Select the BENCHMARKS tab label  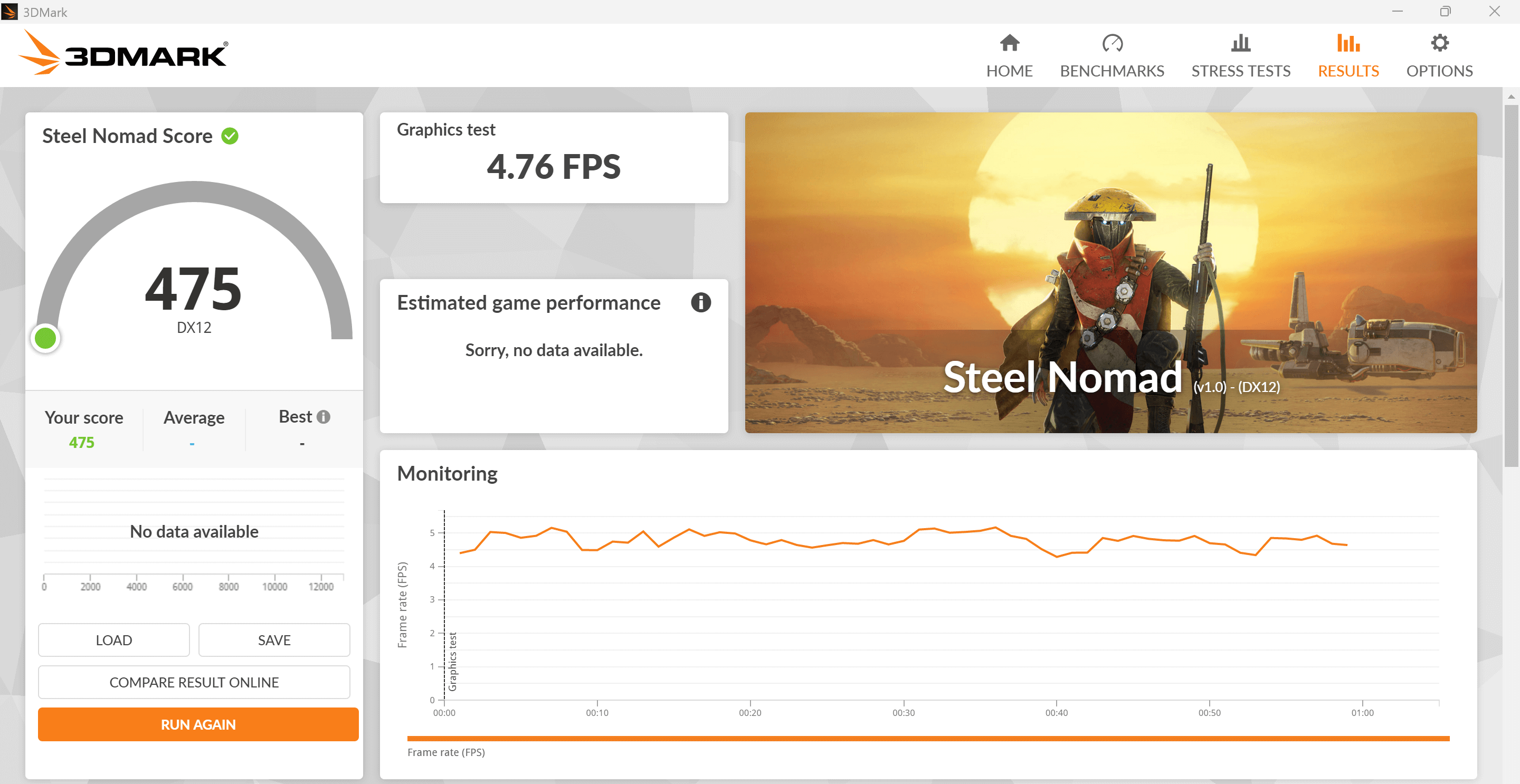point(1111,71)
